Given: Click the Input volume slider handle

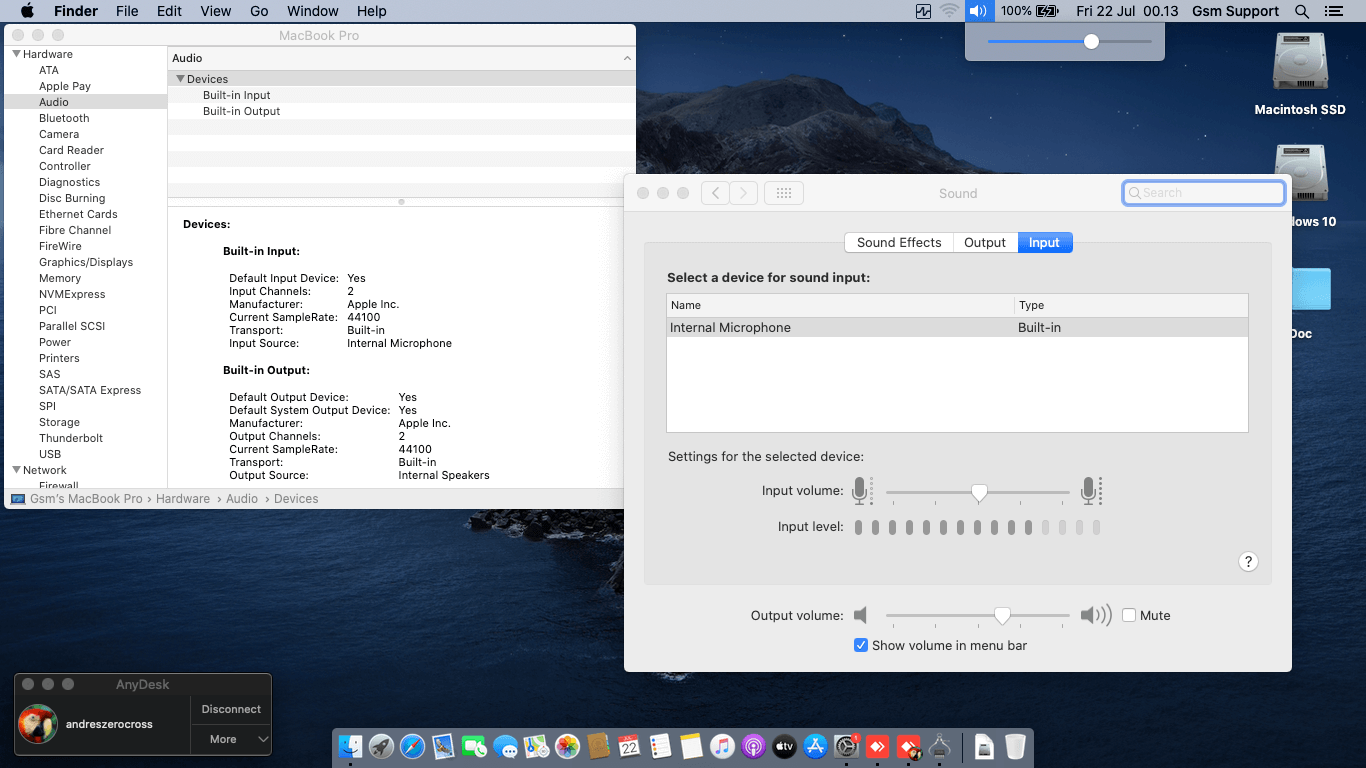Looking at the screenshot, I should (980, 492).
